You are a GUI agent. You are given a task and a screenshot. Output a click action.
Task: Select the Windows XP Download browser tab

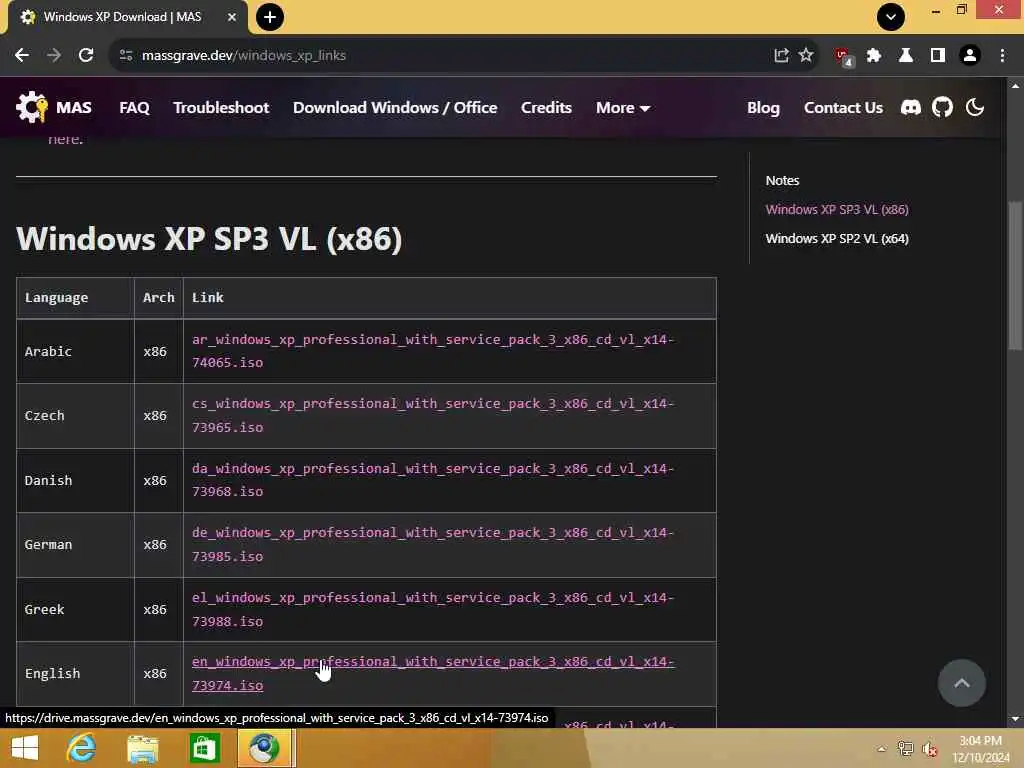point(128,17)
